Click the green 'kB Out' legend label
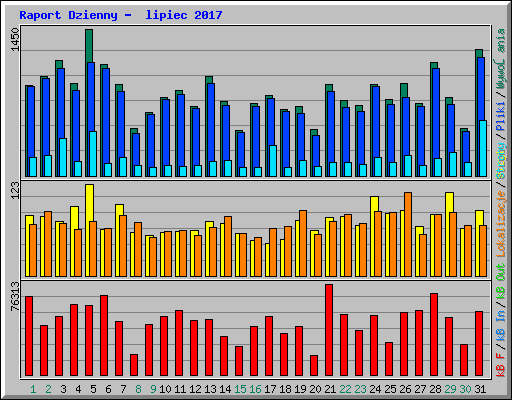 tap(501, 282)
